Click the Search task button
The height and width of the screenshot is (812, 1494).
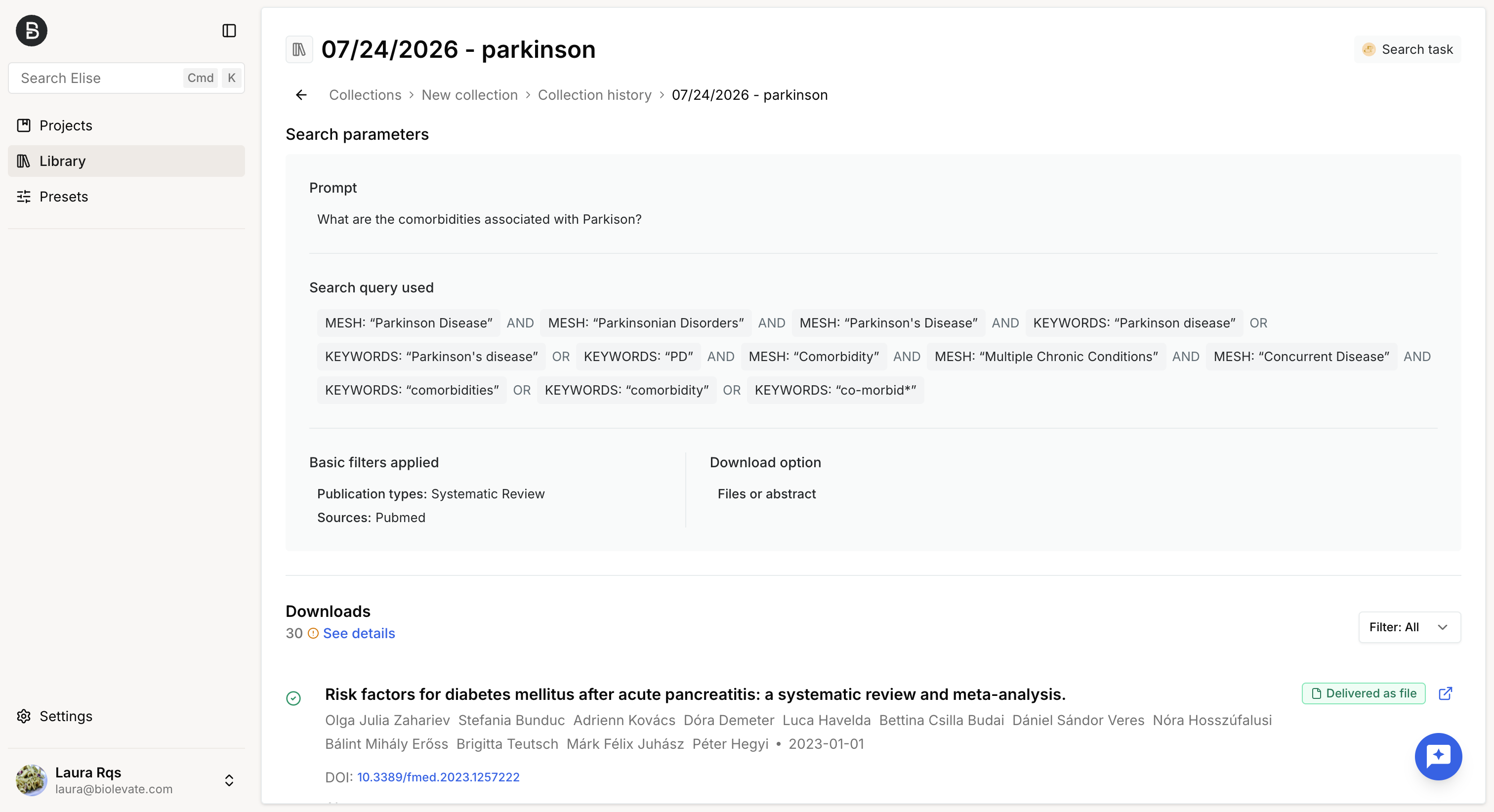tap(1407, 49)
